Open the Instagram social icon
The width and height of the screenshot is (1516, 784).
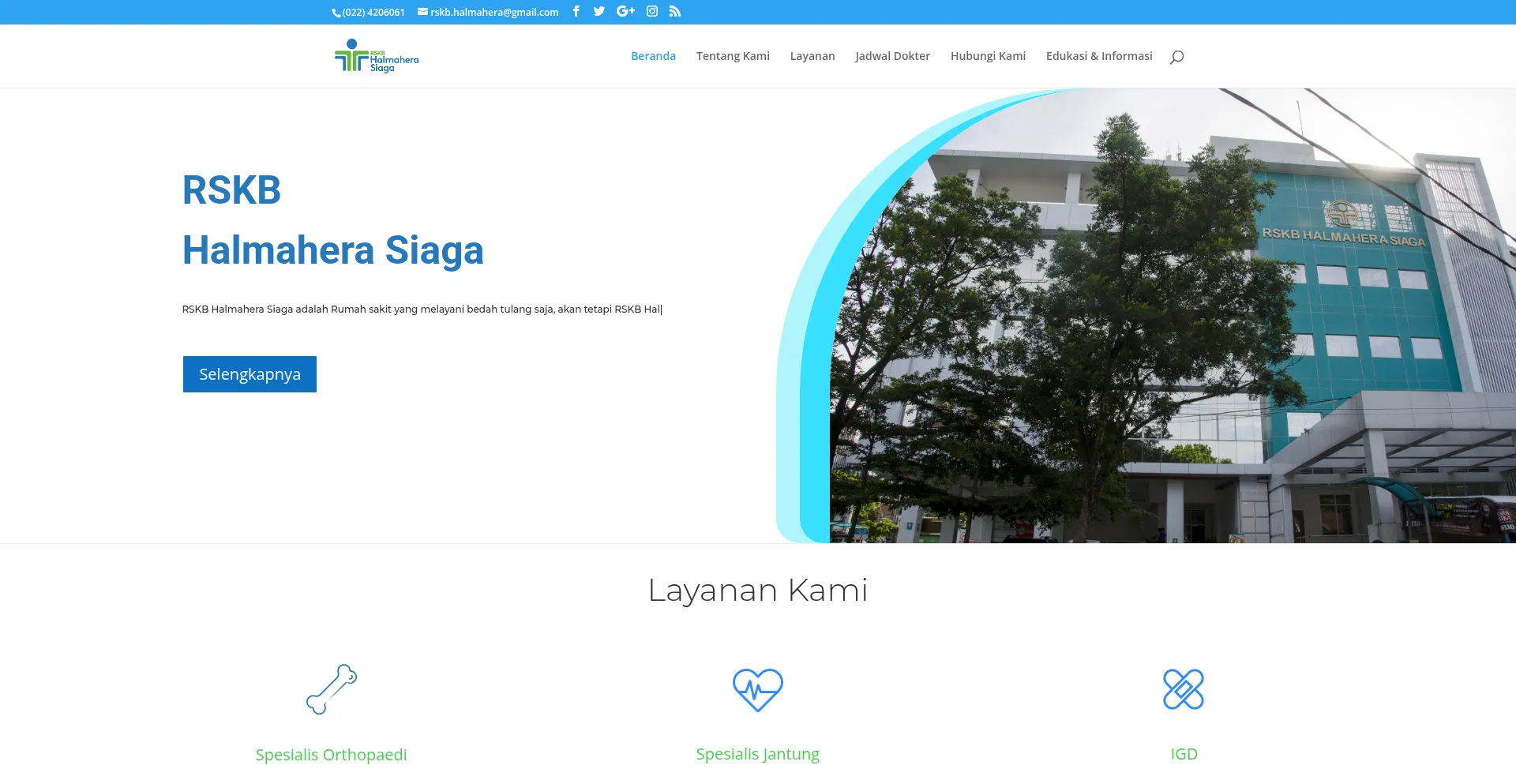coord(652,11)
